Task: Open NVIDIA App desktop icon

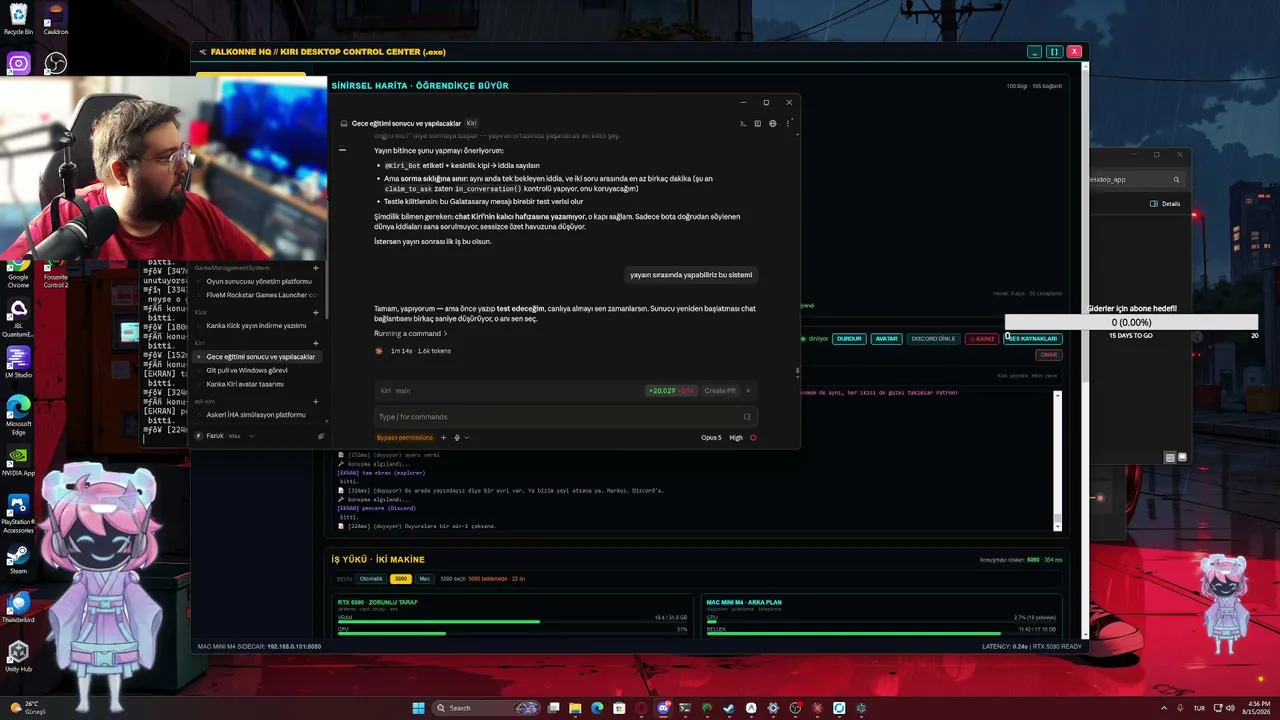Action: pyautogui.click(x=18, y=461)
